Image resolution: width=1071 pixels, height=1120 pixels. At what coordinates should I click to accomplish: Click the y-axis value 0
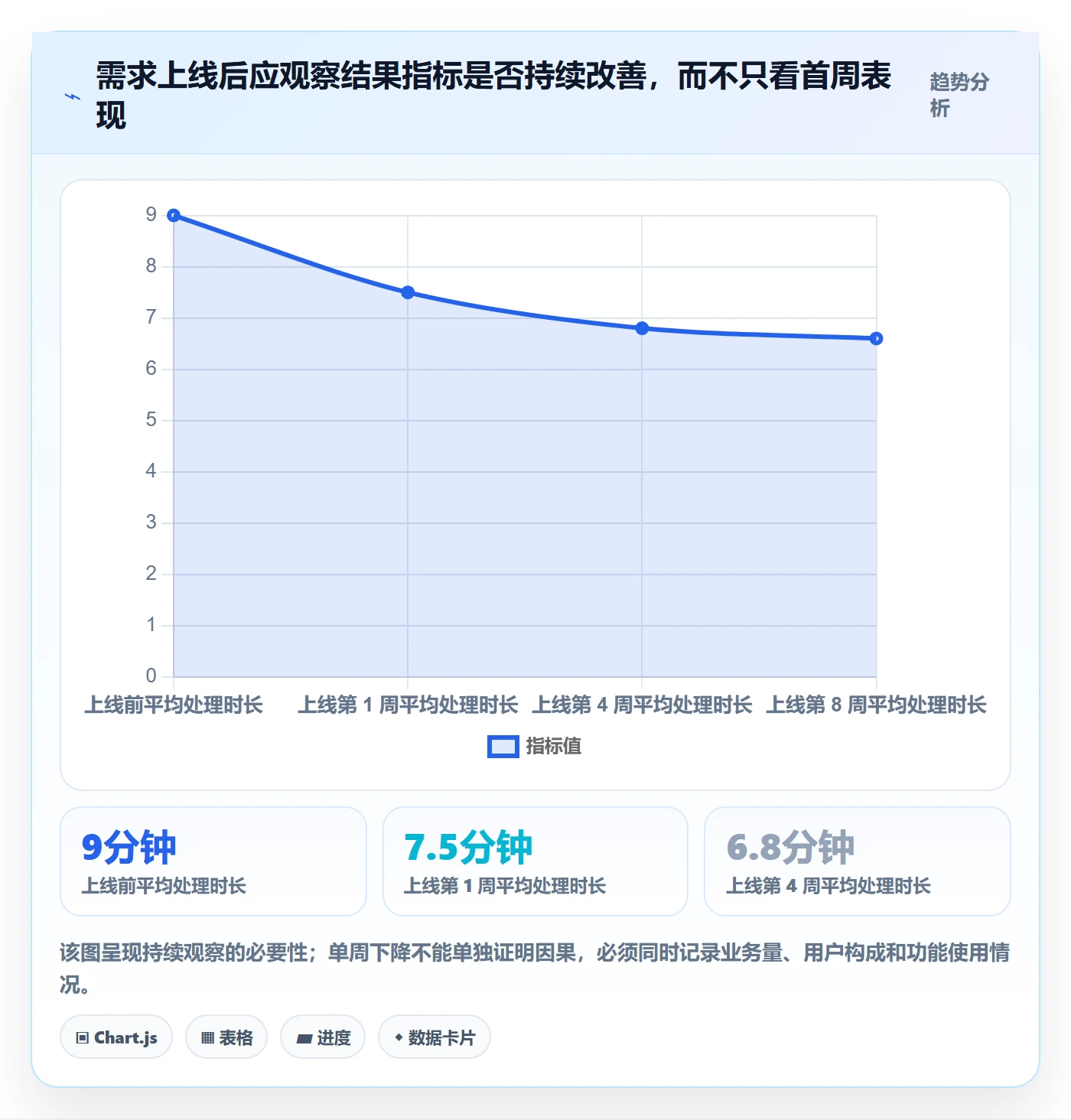pos(151,676)
